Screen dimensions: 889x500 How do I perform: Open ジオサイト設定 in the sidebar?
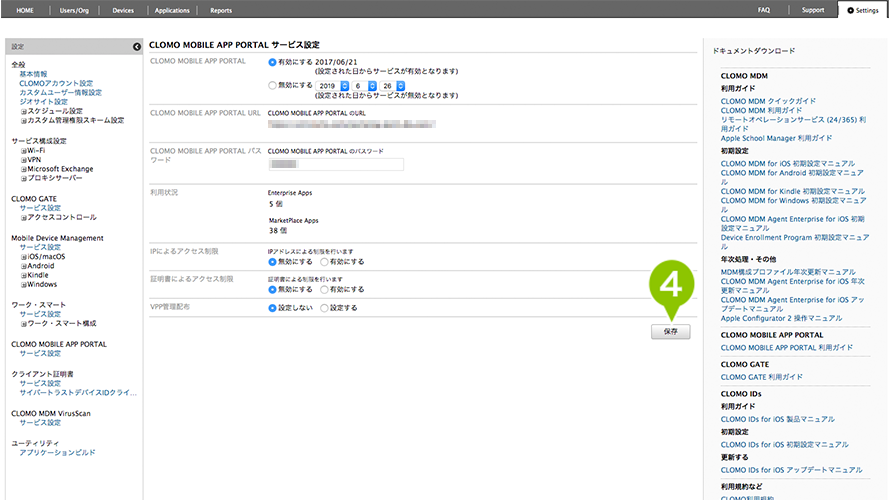pyautogui.click(x=44, y=101)
